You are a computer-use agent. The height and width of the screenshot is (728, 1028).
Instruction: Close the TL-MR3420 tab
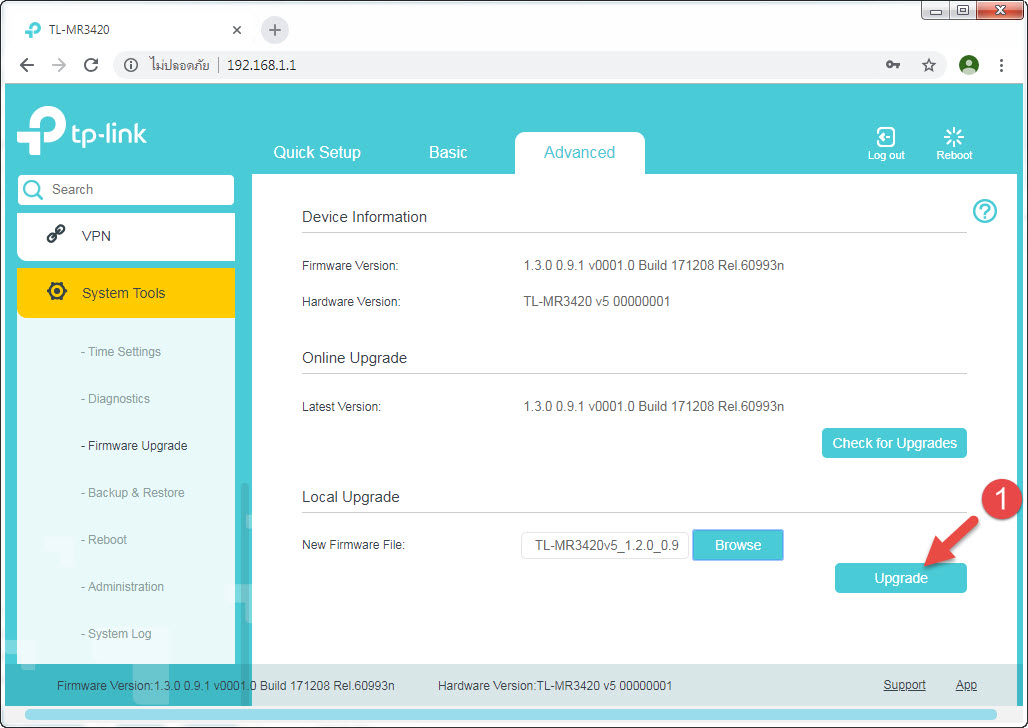(x=237, y=30)
